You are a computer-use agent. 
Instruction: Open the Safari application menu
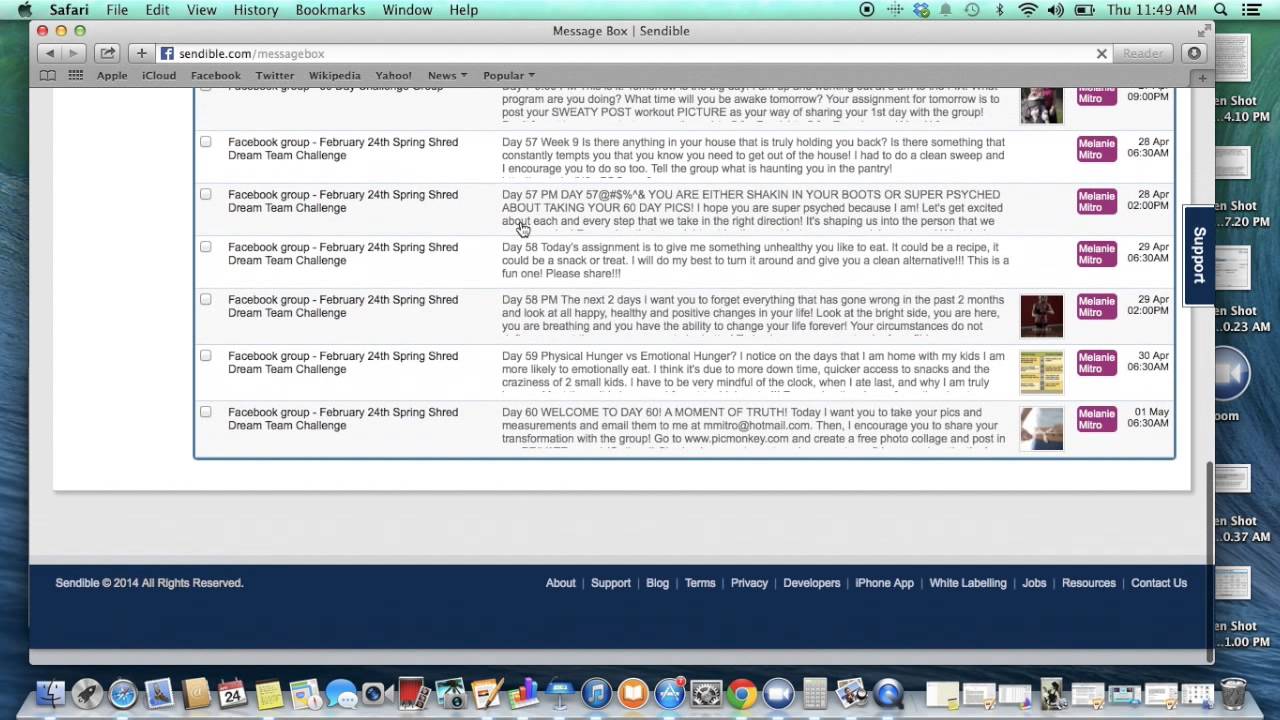click(69, 10)
